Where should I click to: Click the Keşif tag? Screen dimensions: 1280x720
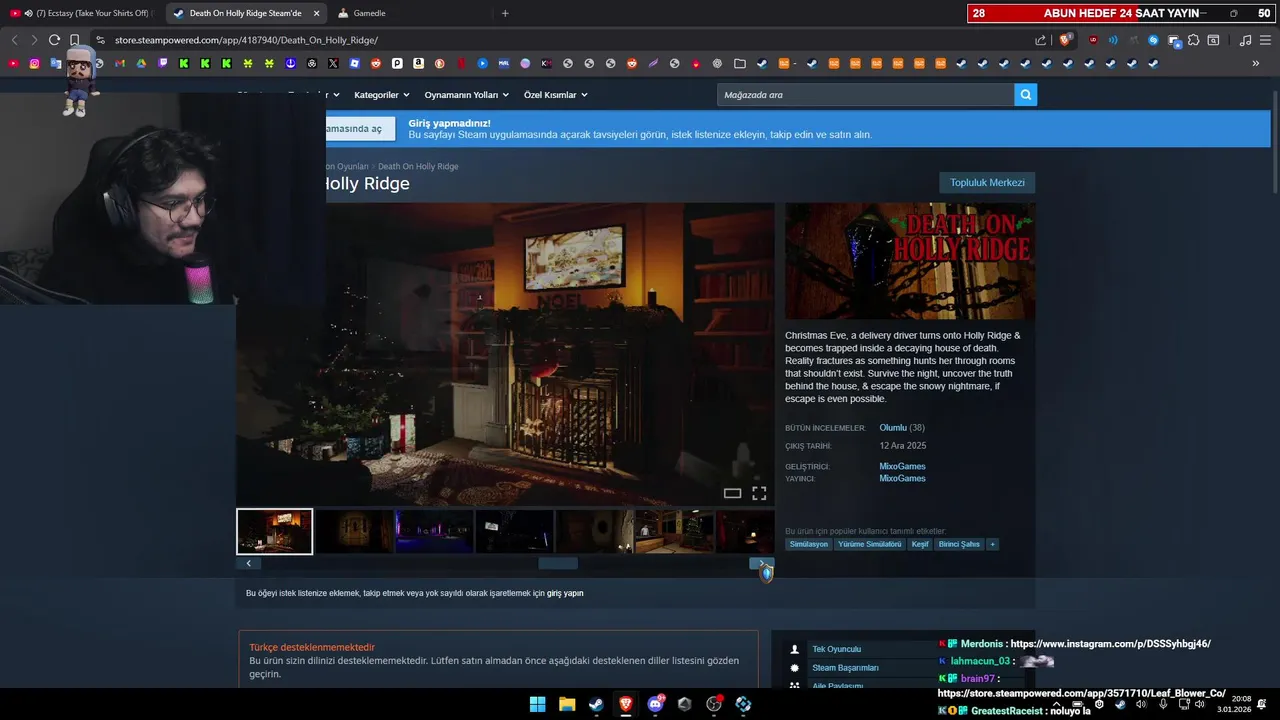920,544
